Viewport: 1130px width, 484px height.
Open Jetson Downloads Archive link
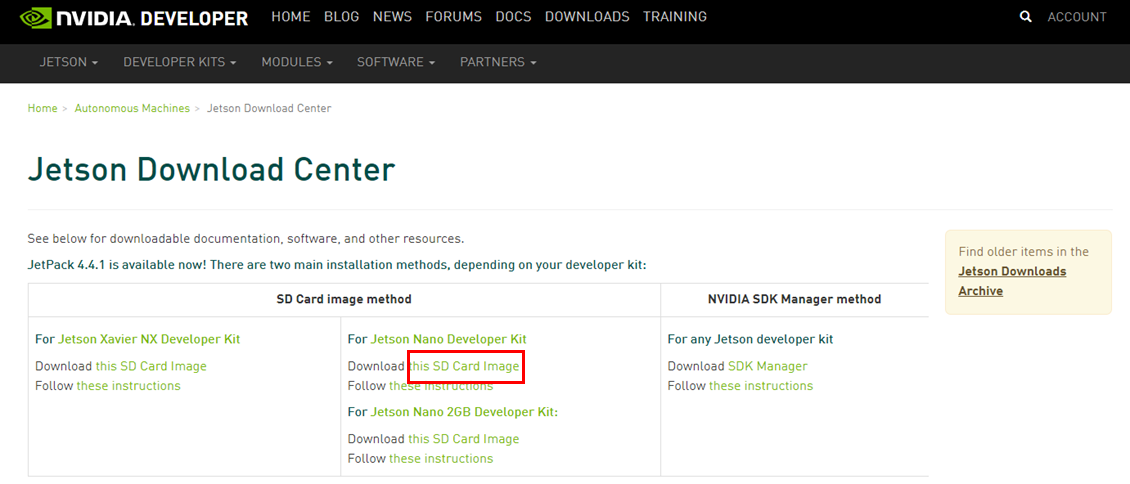1013,281
